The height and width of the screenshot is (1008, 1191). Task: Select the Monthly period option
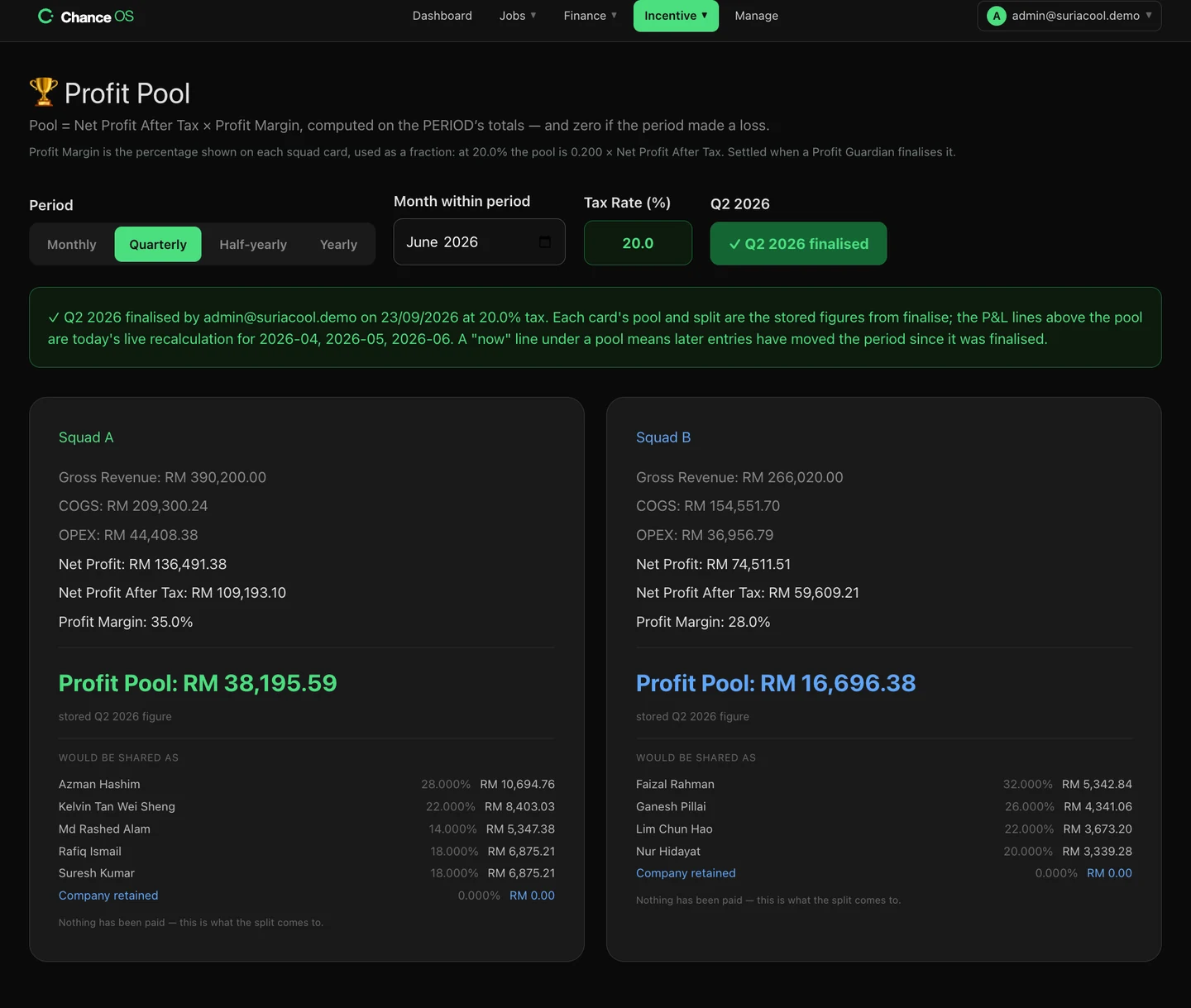click(72, 244)
